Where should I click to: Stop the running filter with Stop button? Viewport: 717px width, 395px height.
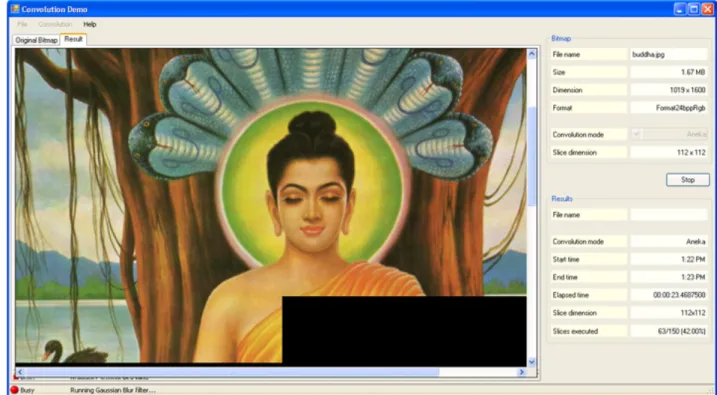pyautogui.click(x=688, y=180)
